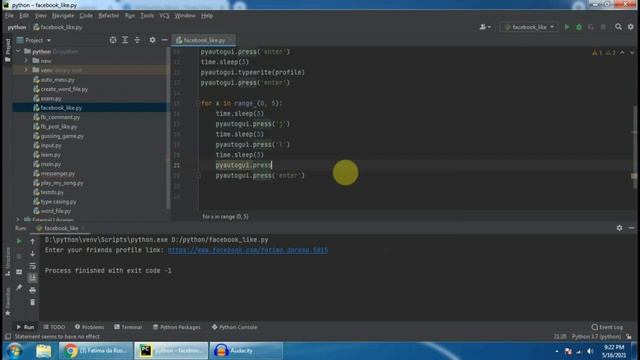Collapse all icon in Project panel header
Screen dimensions: 640x360
pos(137,40)
